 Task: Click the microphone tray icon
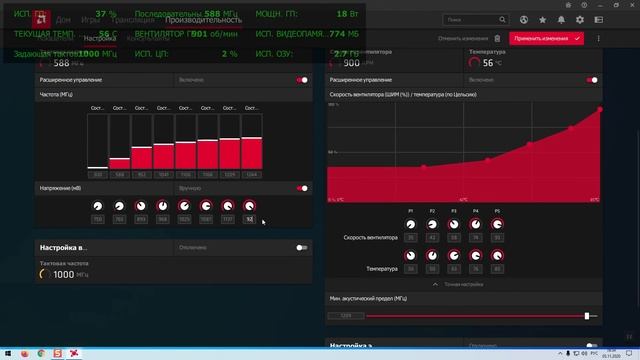point(568,353)
